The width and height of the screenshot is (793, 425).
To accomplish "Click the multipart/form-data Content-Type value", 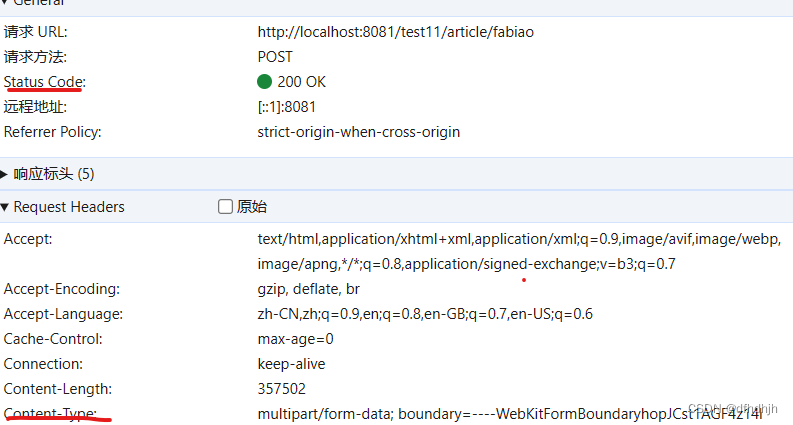I will [x=510, y=414].
